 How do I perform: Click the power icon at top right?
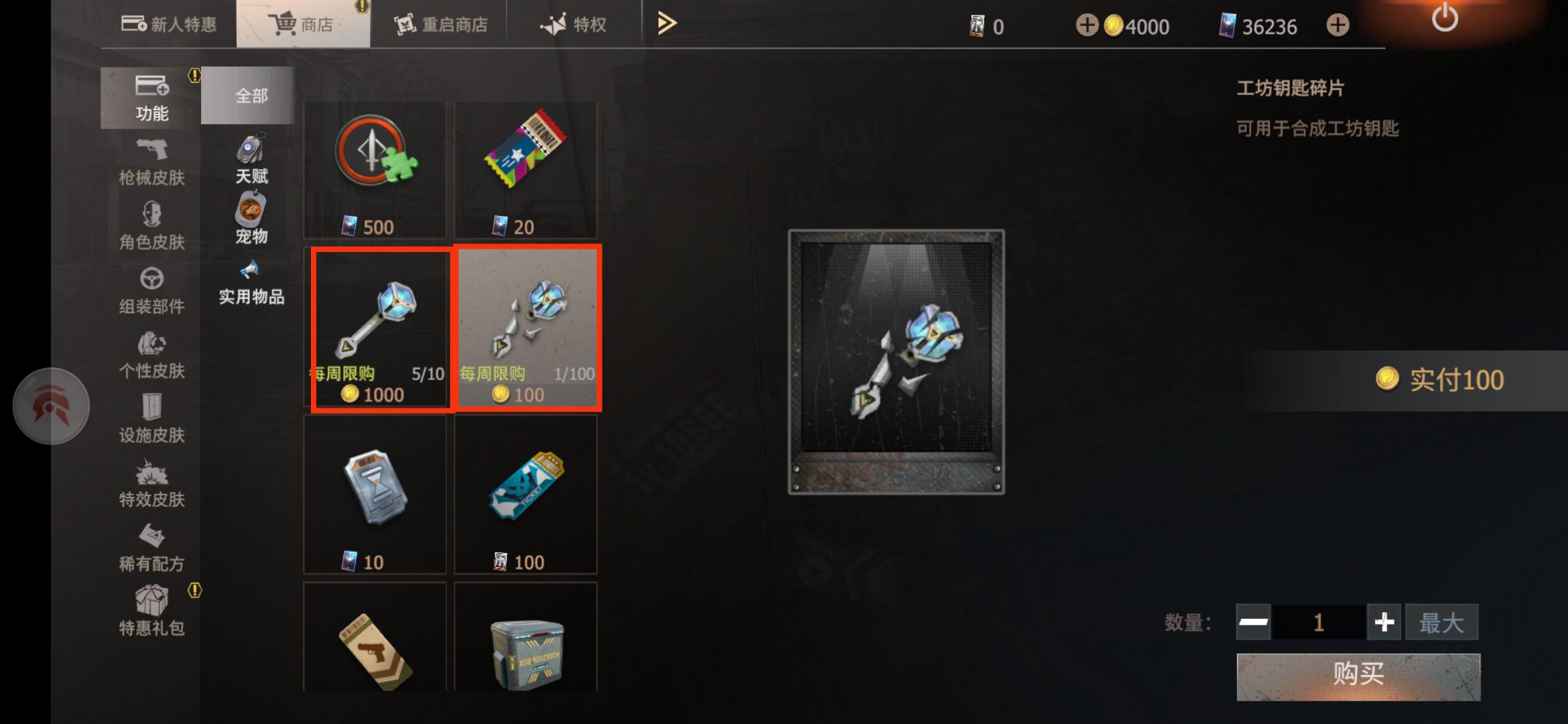click(x=1444, y=19)
